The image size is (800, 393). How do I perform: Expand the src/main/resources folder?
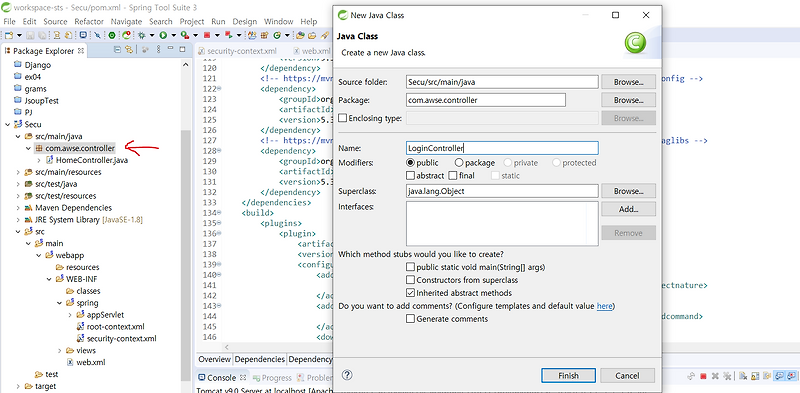pyautogui.click(x=18, y=172)
